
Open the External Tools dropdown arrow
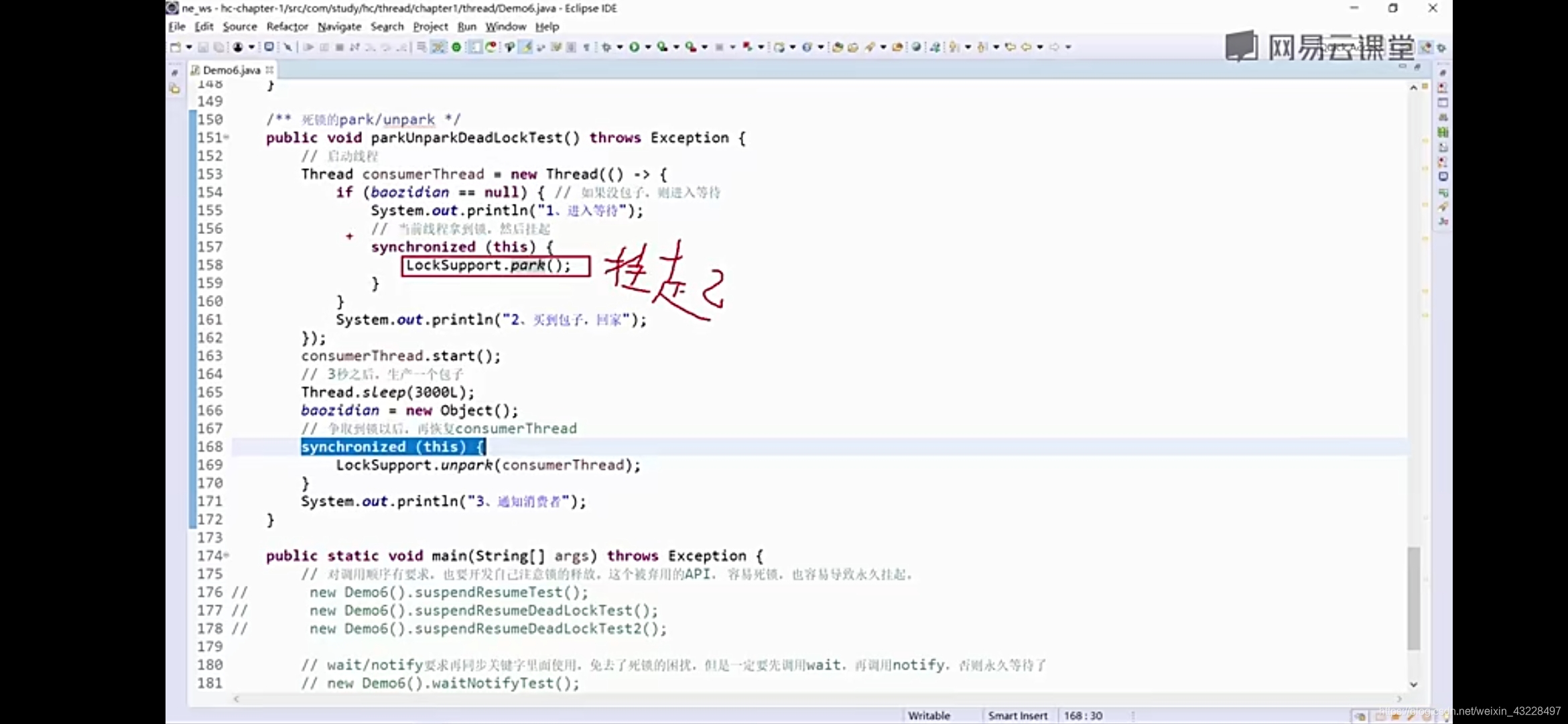click(704, 47)
